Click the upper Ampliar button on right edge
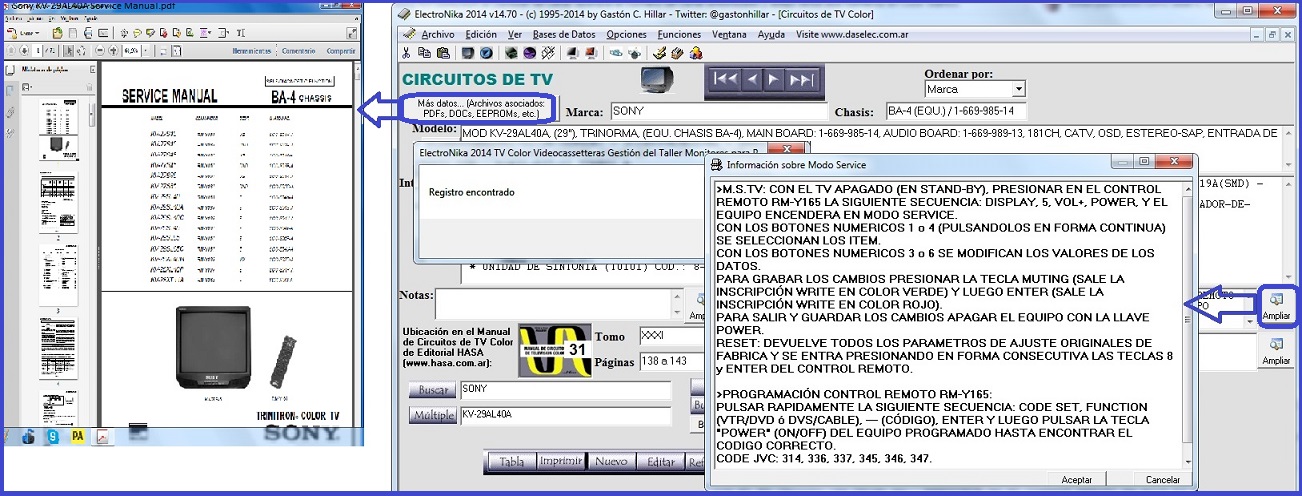Screen dimensions: 1302x496 (1277, 306)
